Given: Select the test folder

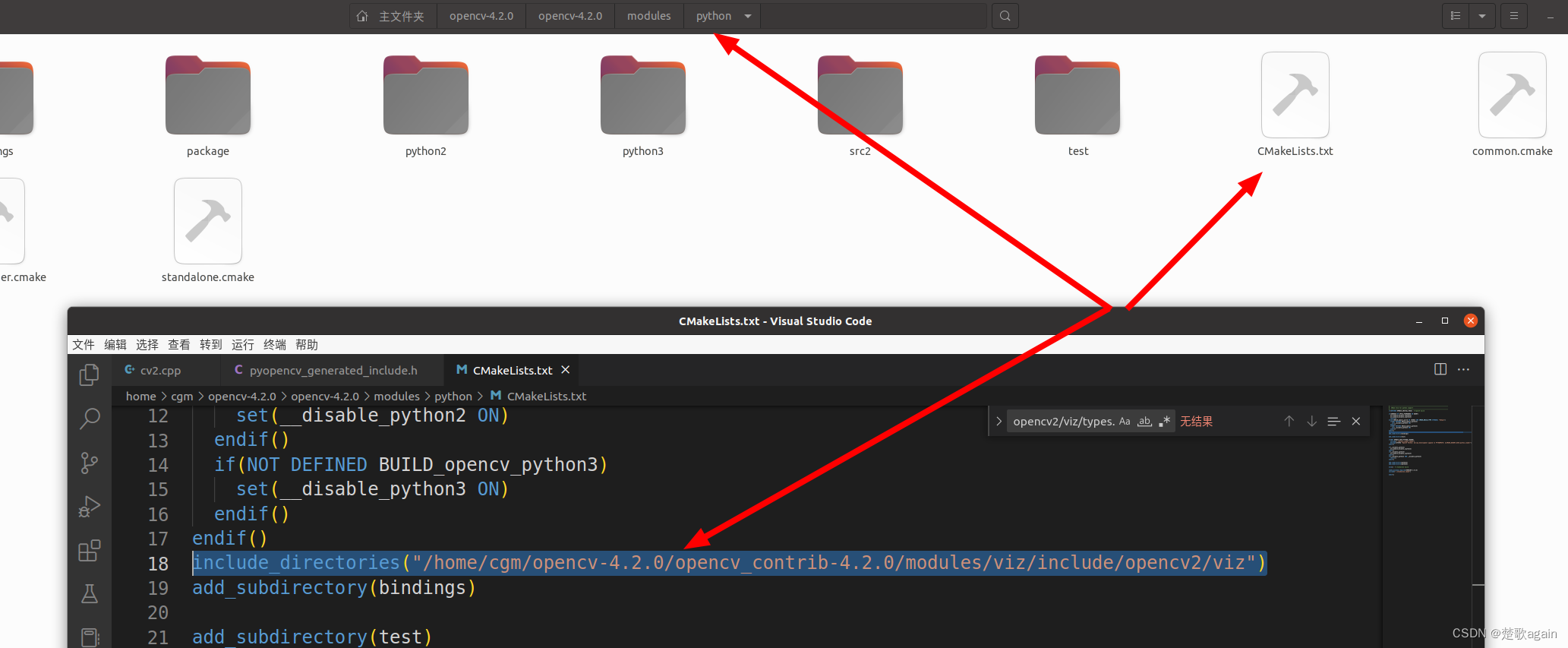Looking at the screenshot, I should tap(1077, 95).
